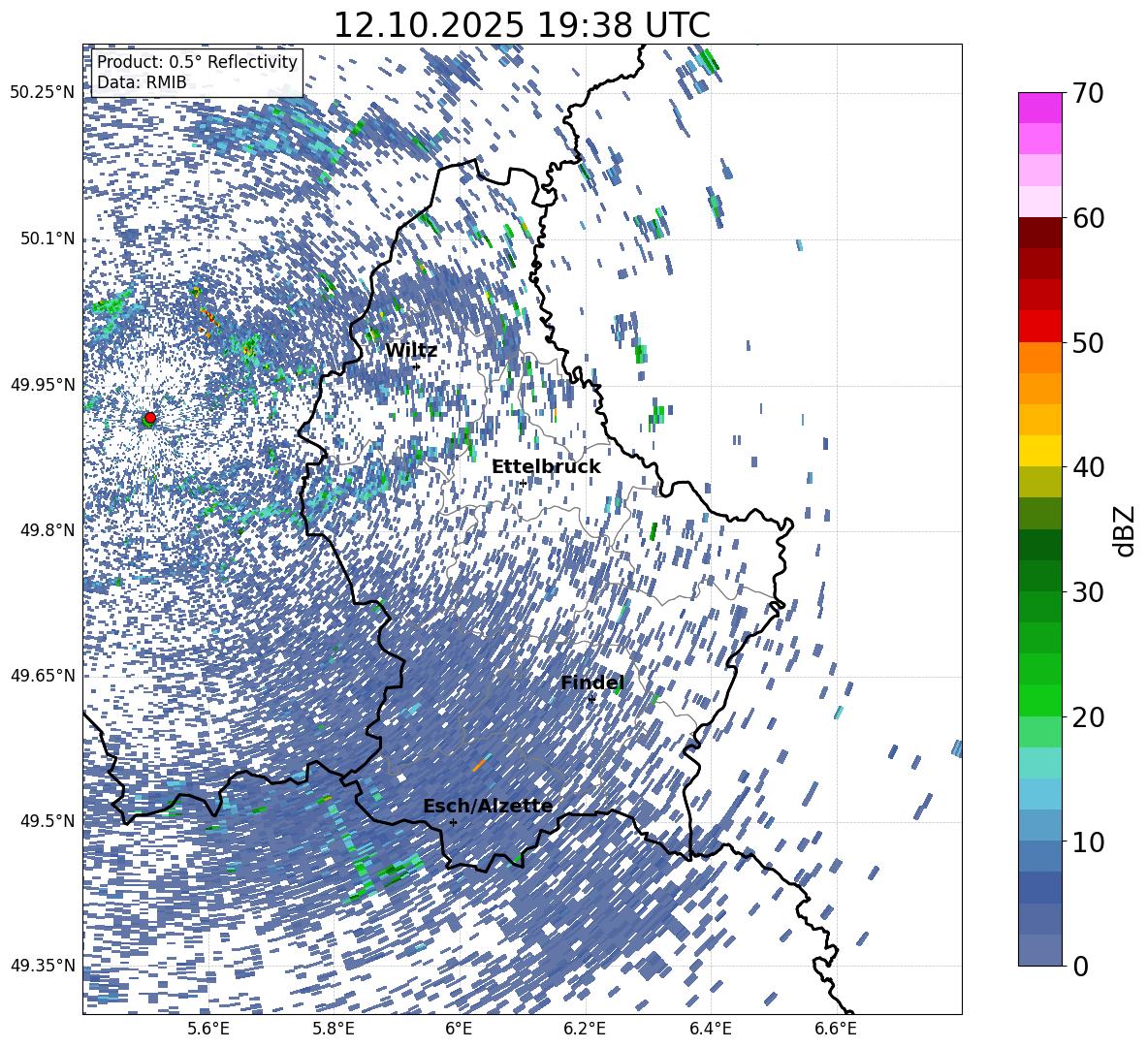
Task: Click the cross marker below Ettelbruck
Action: [523, 483]
